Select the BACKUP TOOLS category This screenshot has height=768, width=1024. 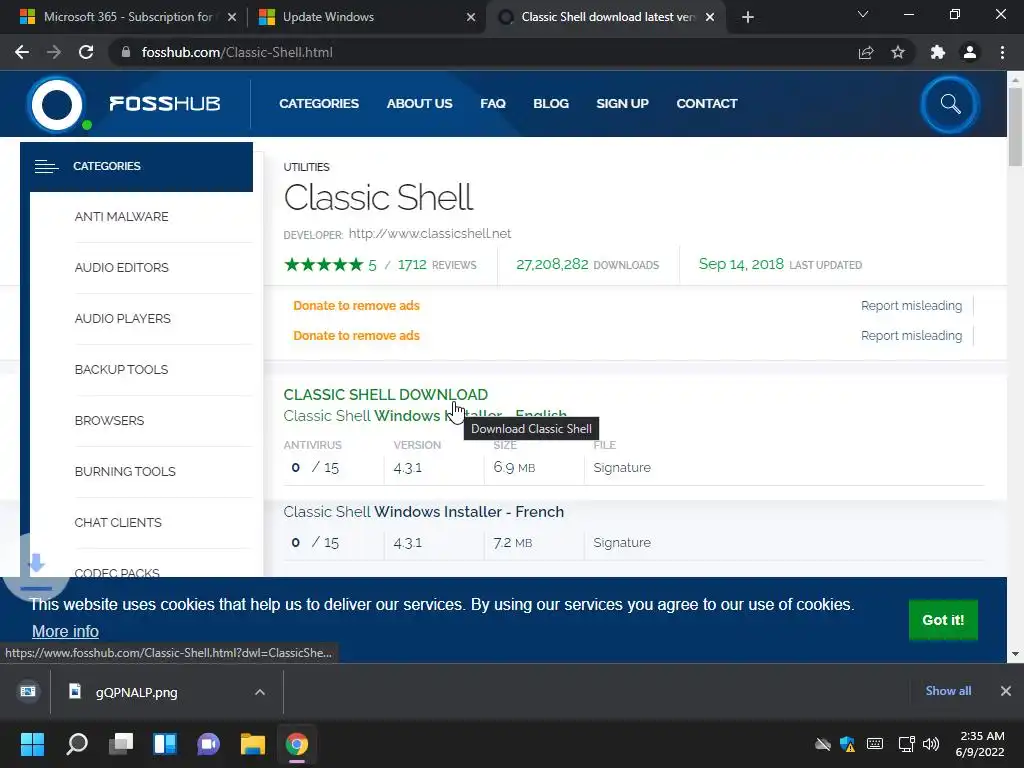[121, 370]
